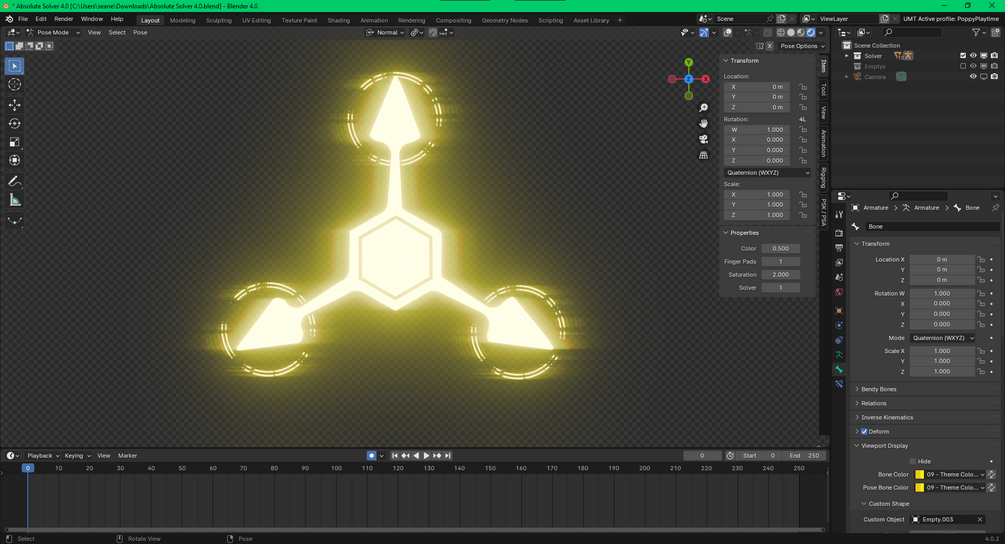Open the Pose Mode dropdown
The height and width of the screenshot is (544, 1005).
(x=53, y=33)
